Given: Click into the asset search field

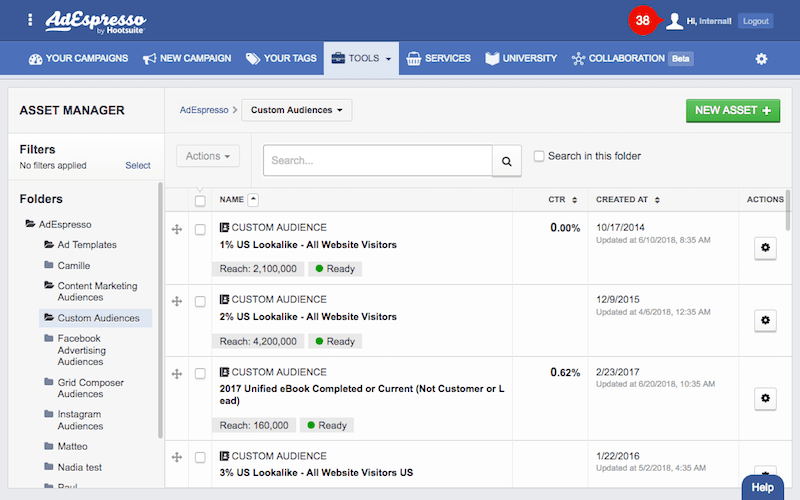Looking at the screenshot, I should click(x=377, y=160).
